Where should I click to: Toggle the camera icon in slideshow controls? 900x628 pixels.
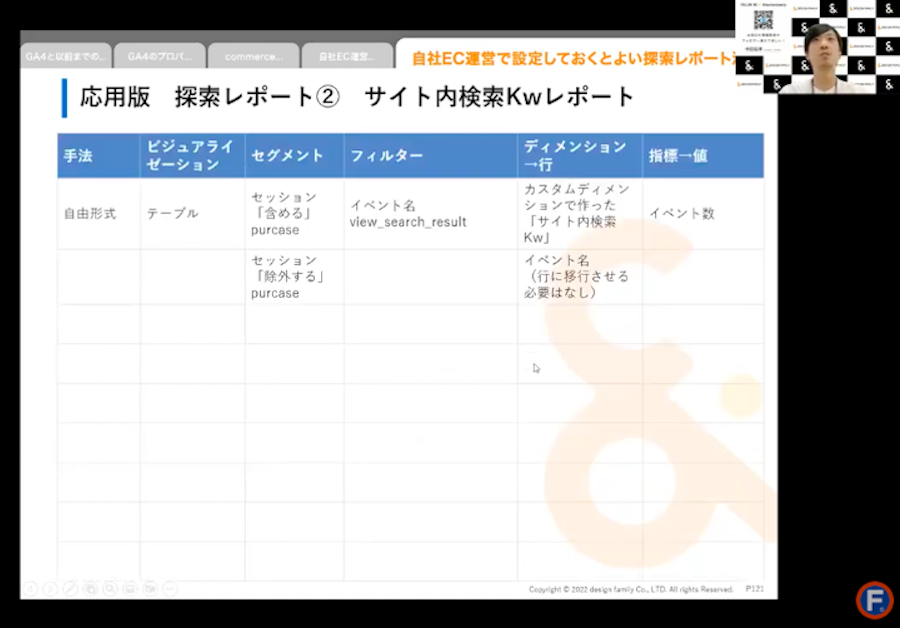coord(150,589)
